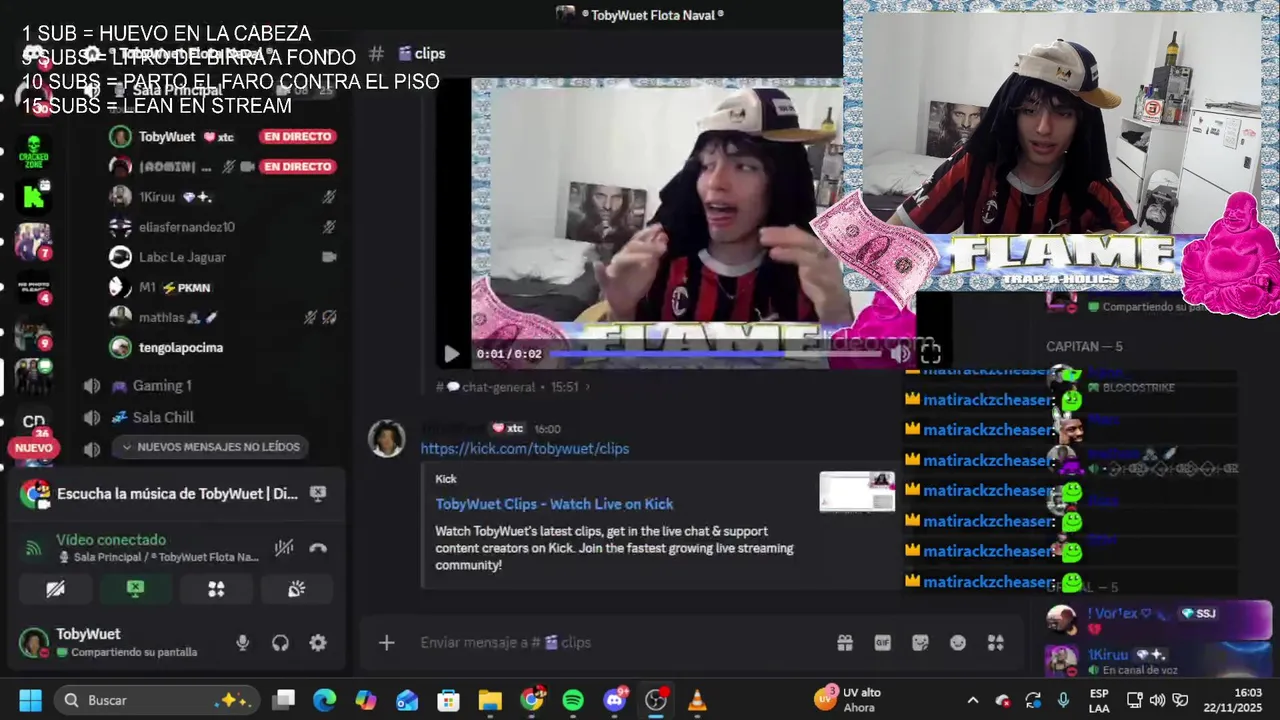Click the Buscar taskbar search box

pos(157,700)
